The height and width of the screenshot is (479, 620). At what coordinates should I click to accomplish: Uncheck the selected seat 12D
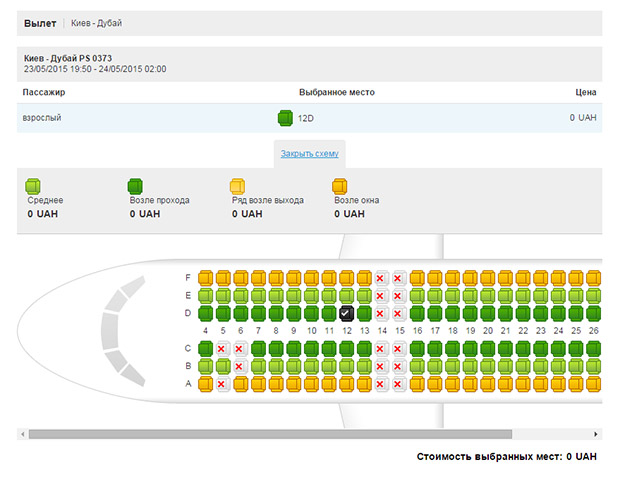coord(346,313)
